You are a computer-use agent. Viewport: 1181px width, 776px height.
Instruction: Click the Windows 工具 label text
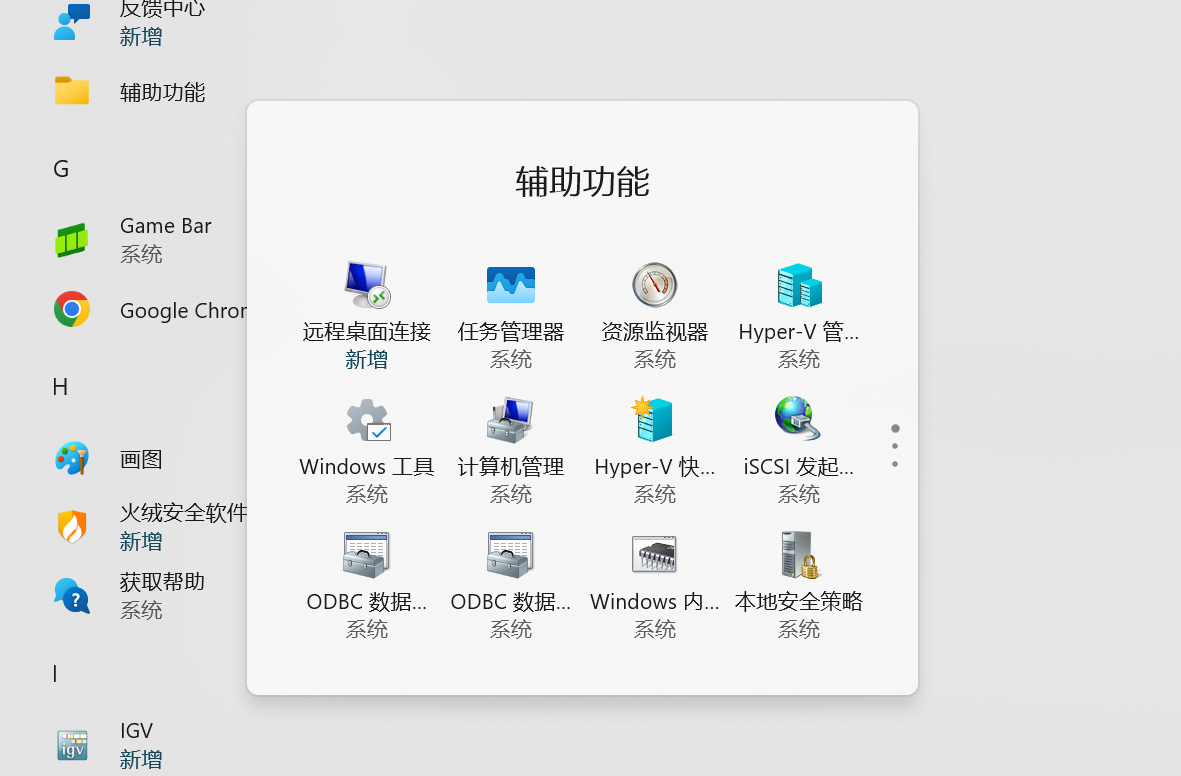367,466
